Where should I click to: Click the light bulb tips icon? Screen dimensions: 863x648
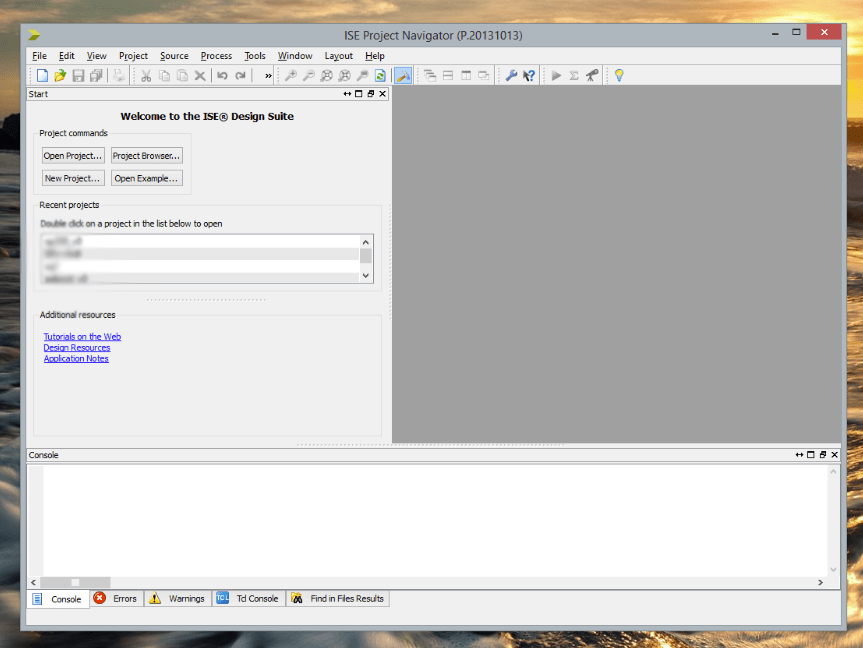pyautogui.click(x=619, y=75)
